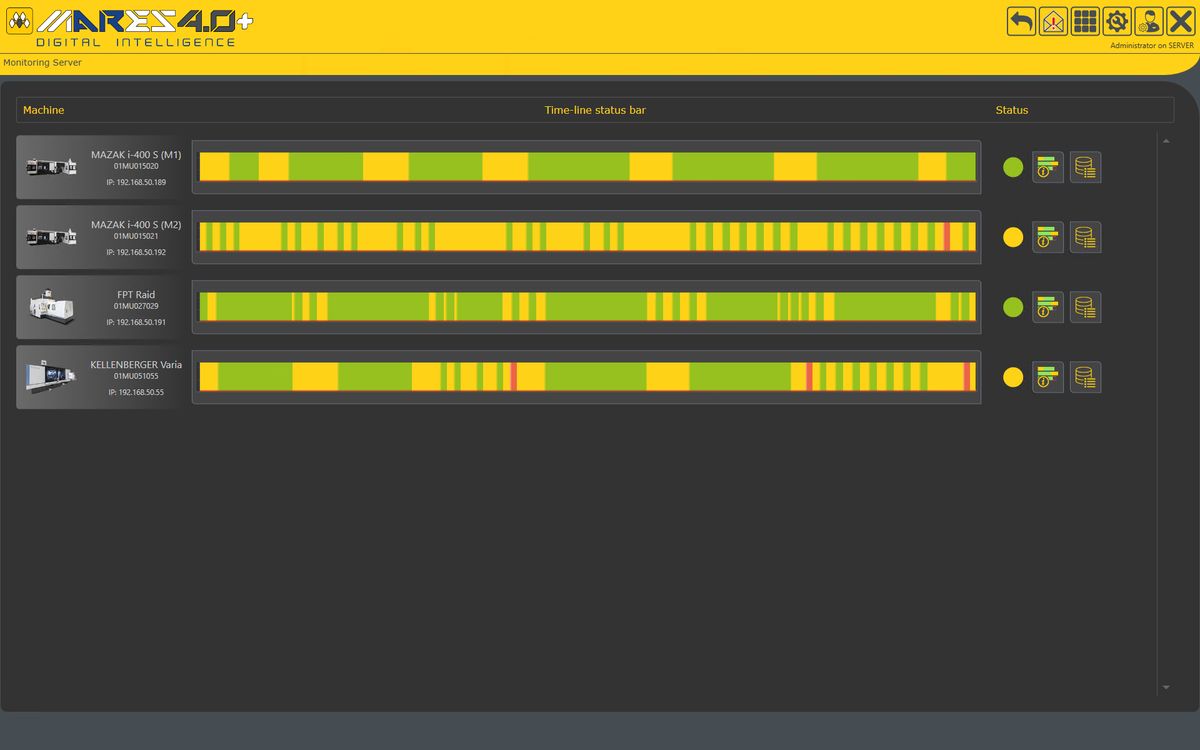Open the grid menu icon

[1085, 21]
